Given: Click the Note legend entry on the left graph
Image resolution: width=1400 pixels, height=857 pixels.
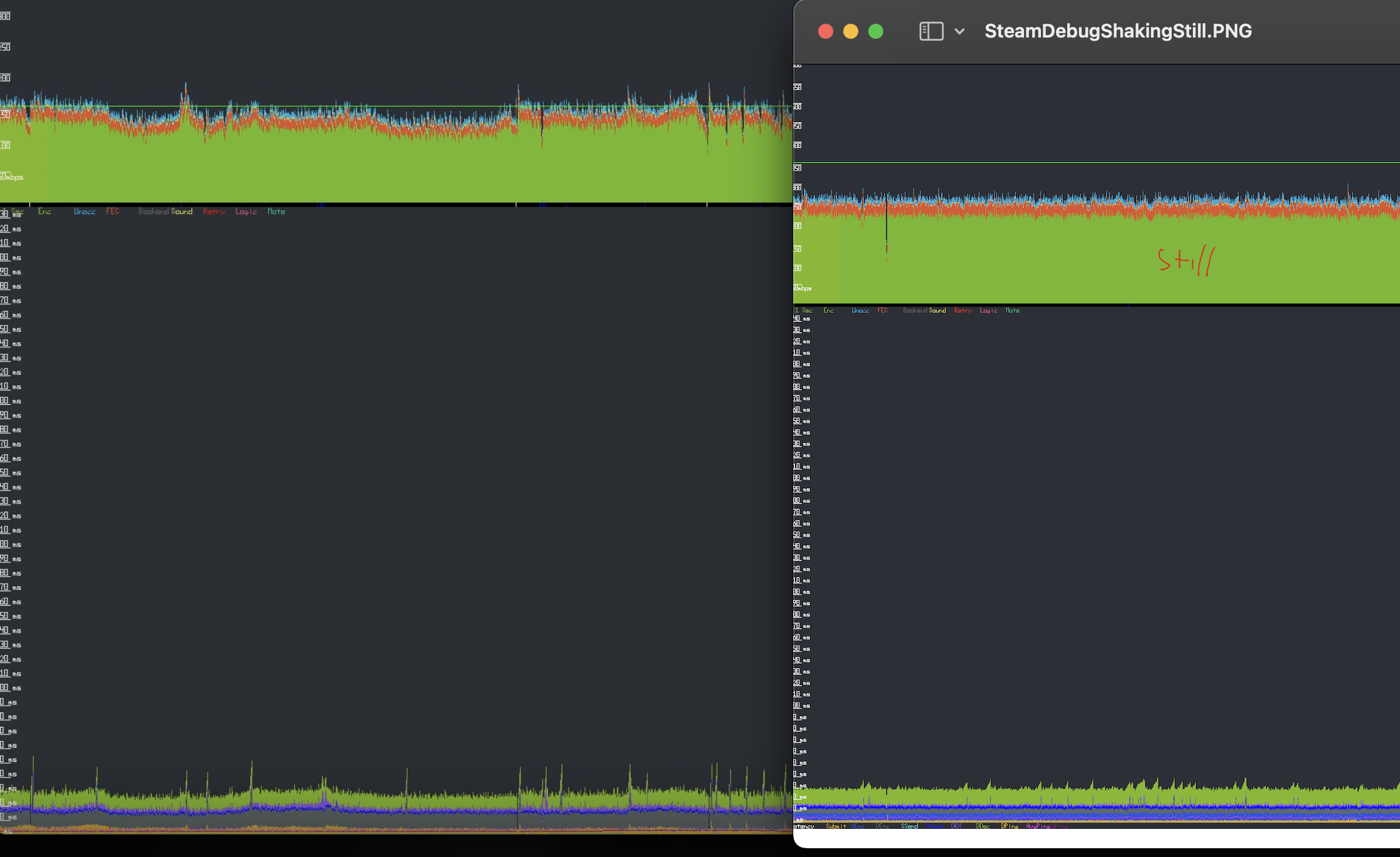Looking at the screenshot, I should [x=276, y=211].
